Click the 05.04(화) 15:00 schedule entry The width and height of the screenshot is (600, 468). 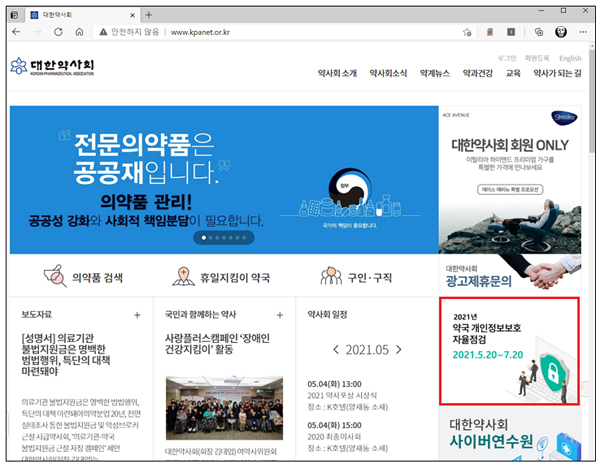(x=347, y=437)
